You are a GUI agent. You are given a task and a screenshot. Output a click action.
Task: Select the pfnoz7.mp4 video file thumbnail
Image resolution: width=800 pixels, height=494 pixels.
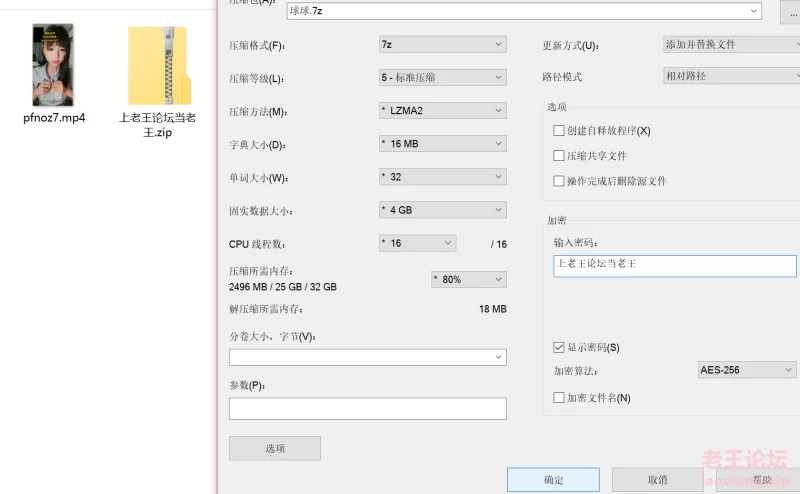(x=53, y=65)
